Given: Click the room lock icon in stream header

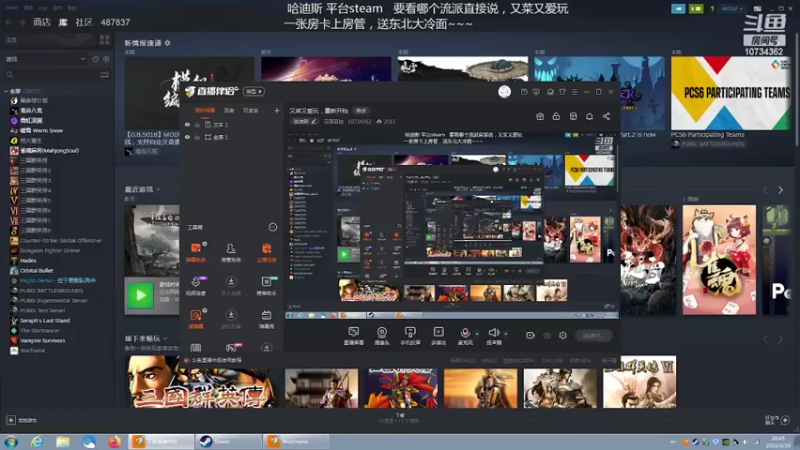Looking at the screenshot, I should tap(556, 116).
